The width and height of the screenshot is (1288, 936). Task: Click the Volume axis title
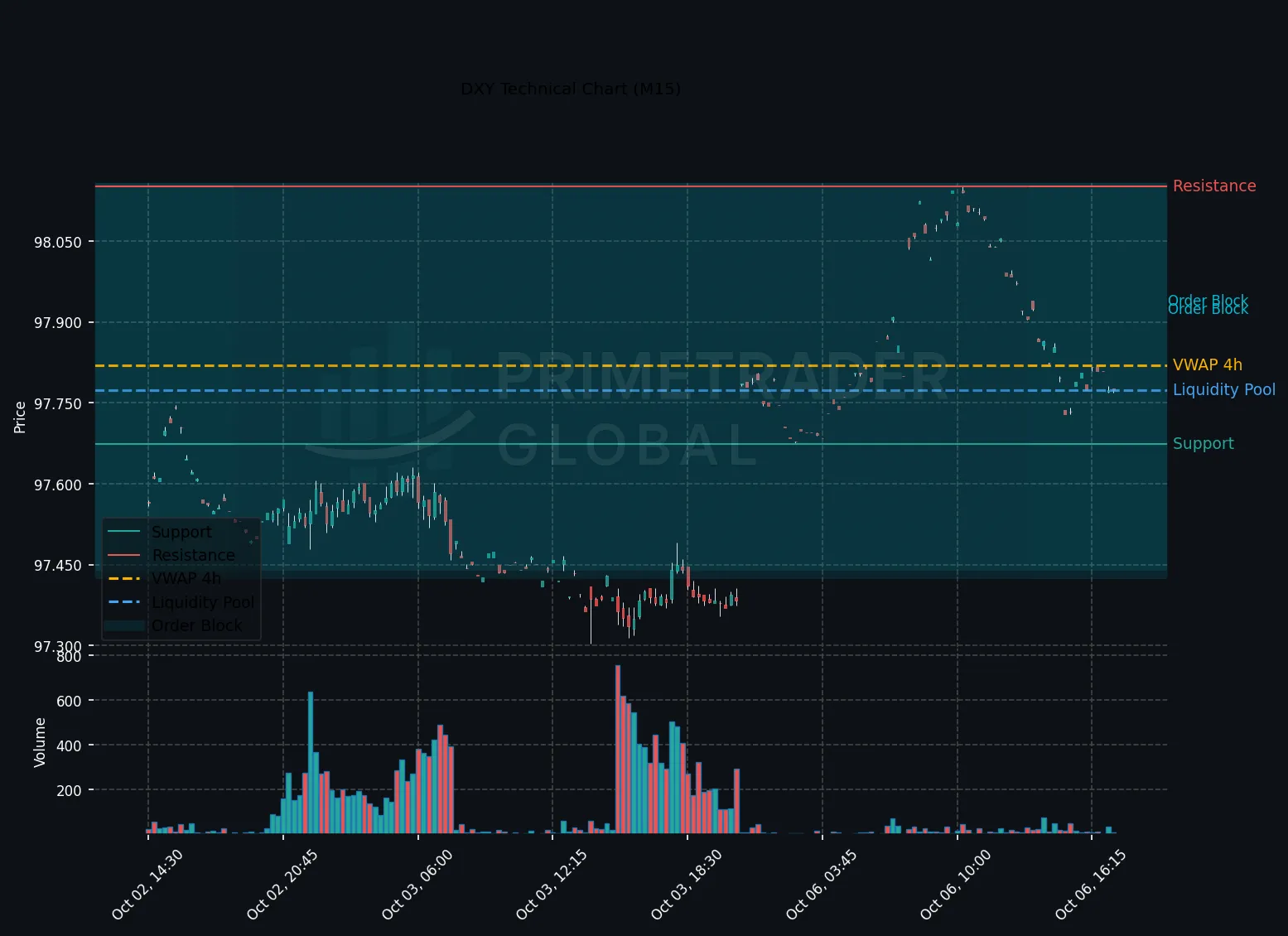tap(40, 742)
